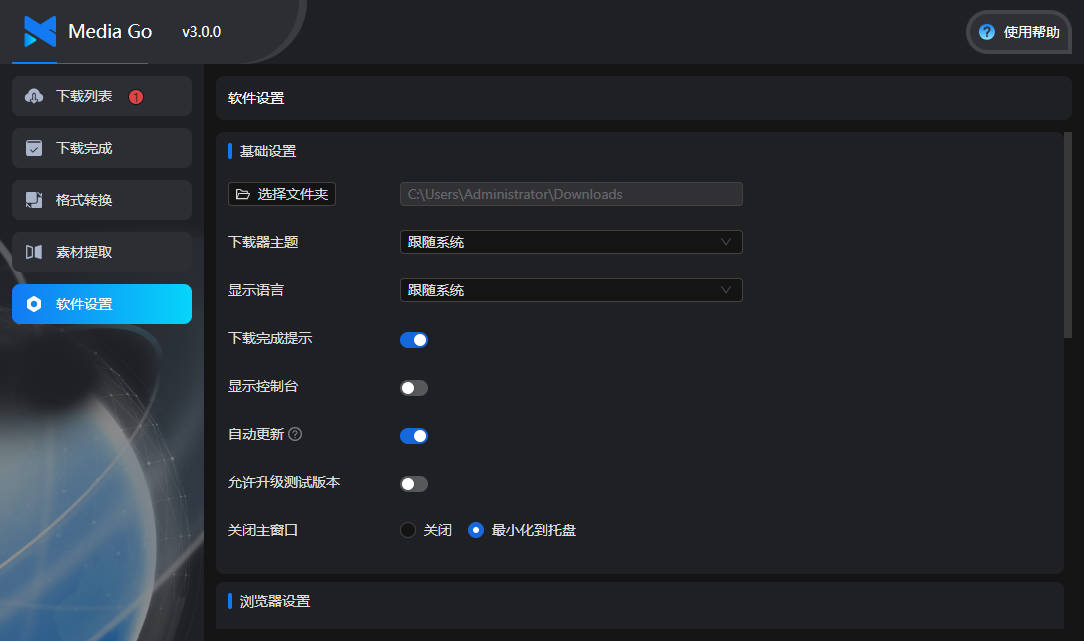Click the download folder path field
The height and width of the screenshot is (641, 1084).
point(571,194)
